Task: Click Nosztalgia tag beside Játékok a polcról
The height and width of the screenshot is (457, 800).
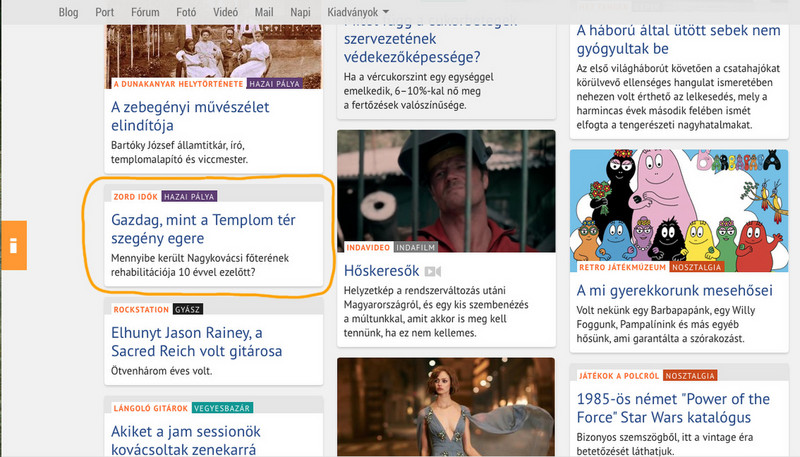Action: pyautogui.click(x=690, y=376)
